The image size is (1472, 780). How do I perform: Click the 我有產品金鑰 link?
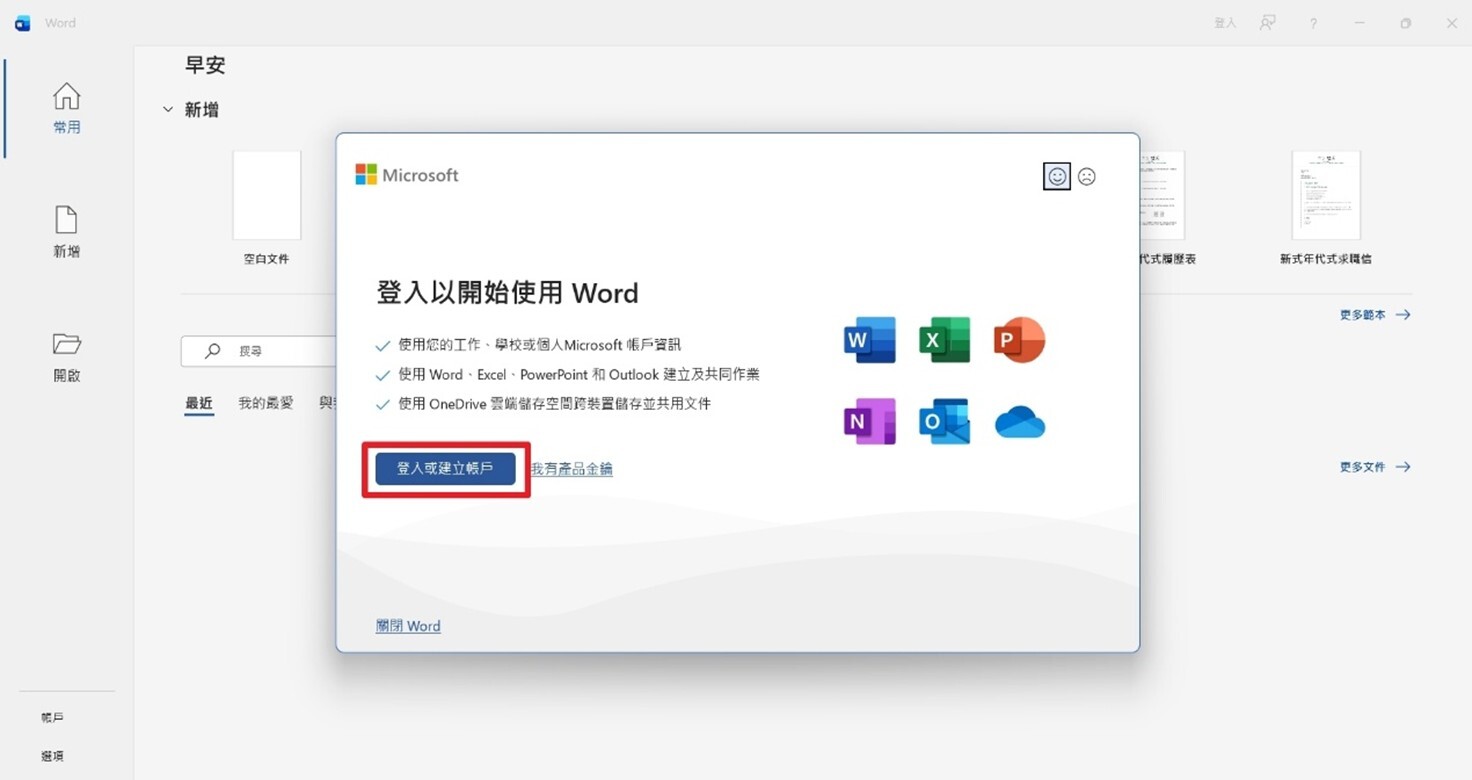572,469
